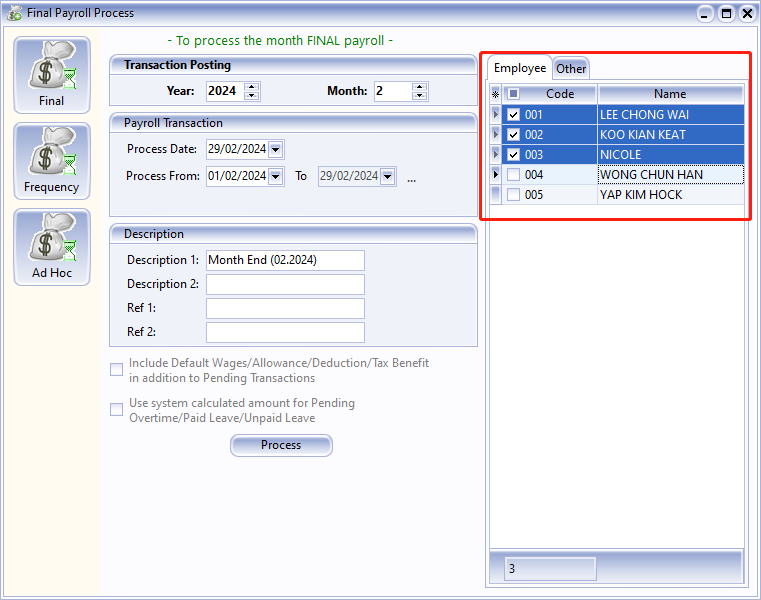Click the Process Date text field
The height and width of the screenshot is (600, 761).
tap(237, 150)
